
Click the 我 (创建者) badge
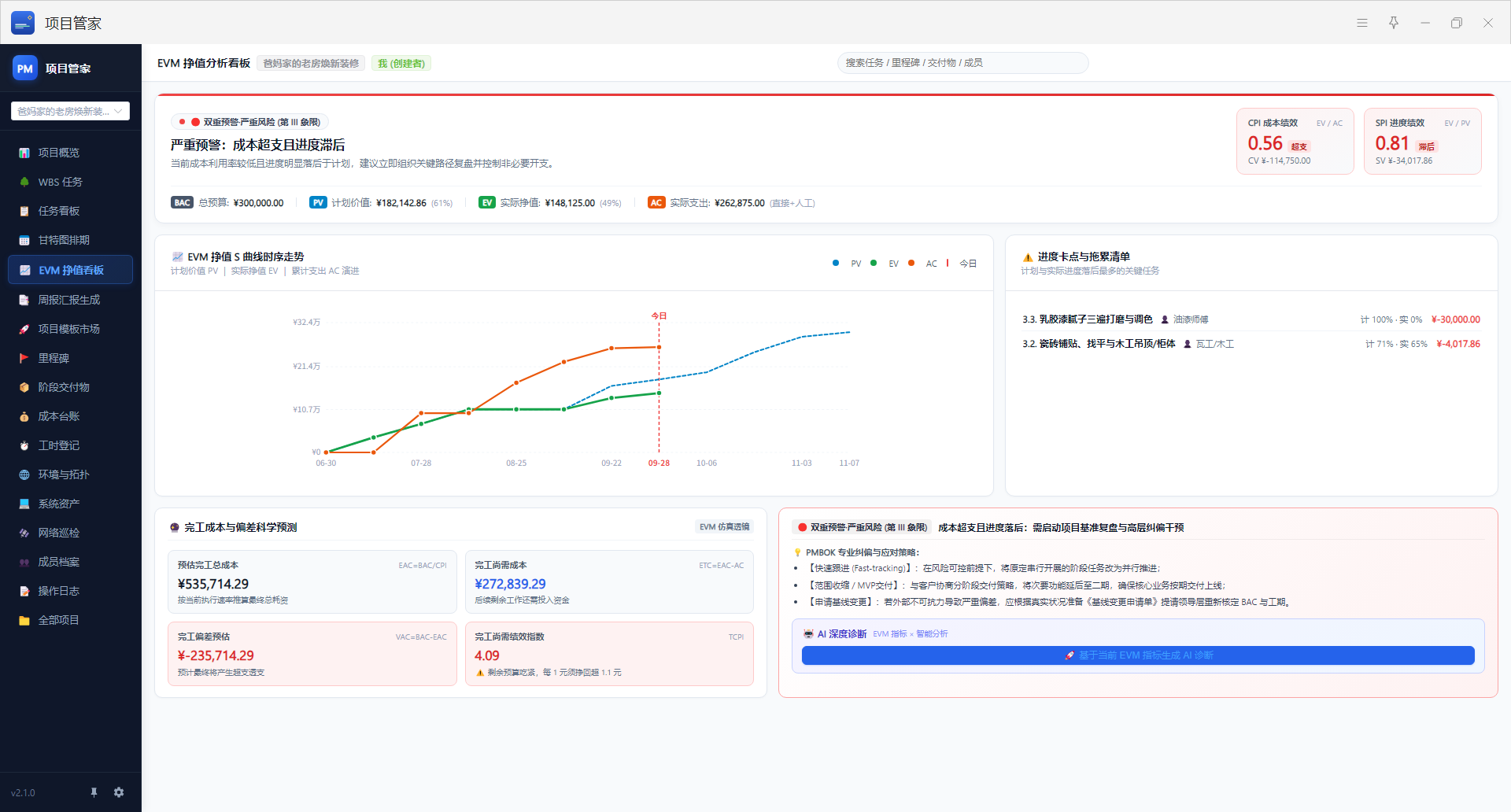pyautogui.click(x=401, y=64)
